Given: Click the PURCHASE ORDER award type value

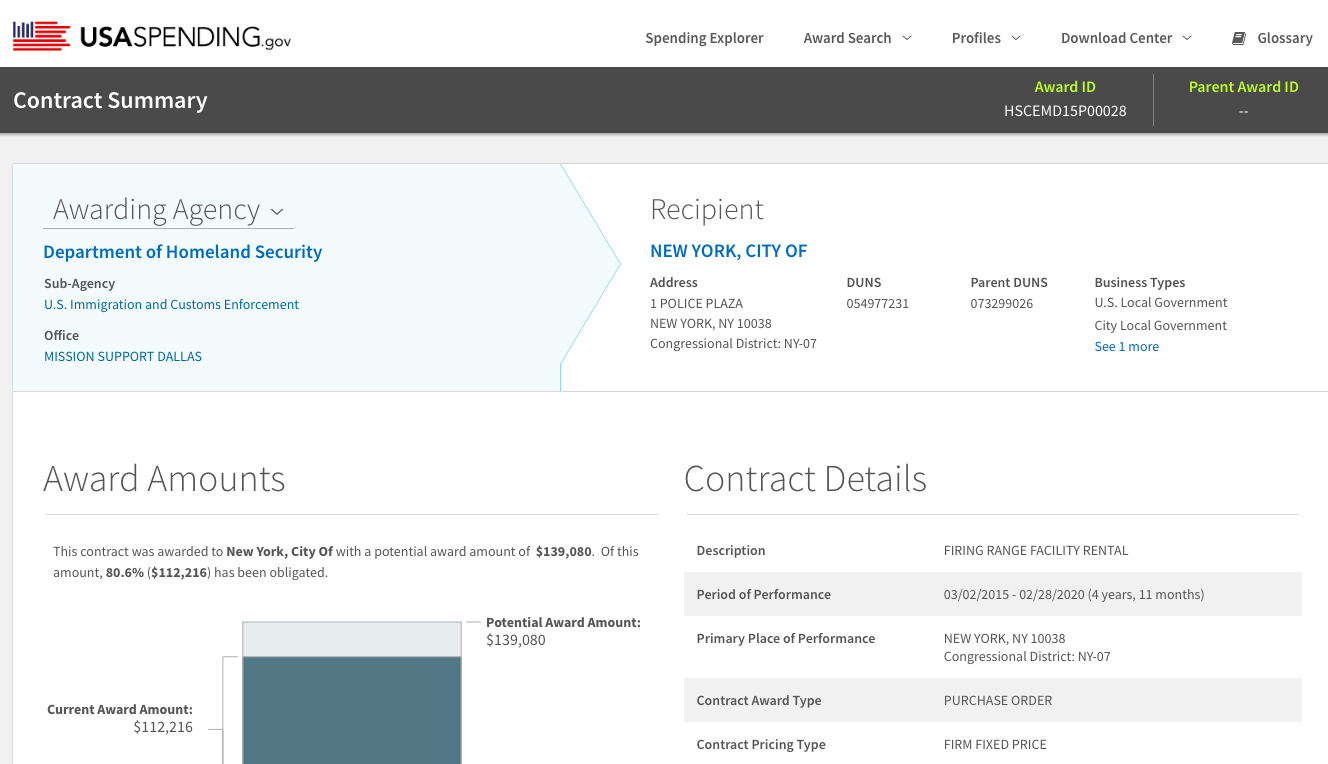Looking at the screenshot, I should tap(997, 700).
